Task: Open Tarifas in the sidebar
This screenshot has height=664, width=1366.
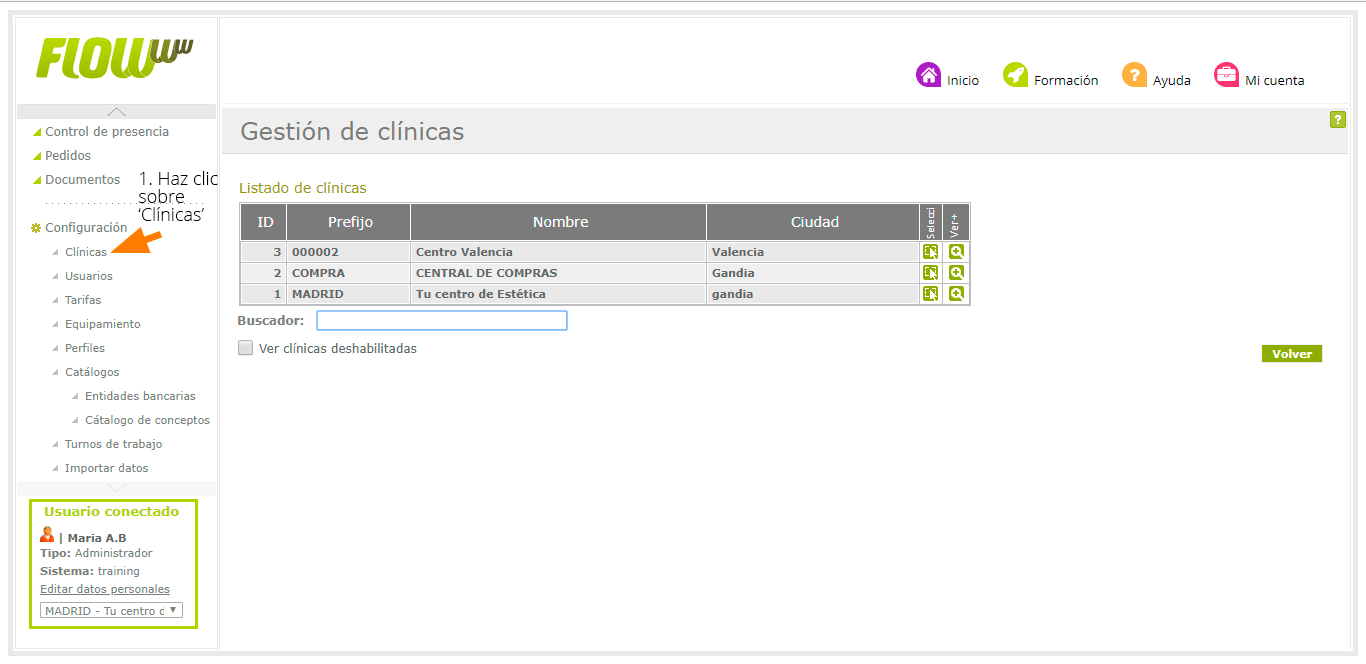Action: tap(83, 300)
